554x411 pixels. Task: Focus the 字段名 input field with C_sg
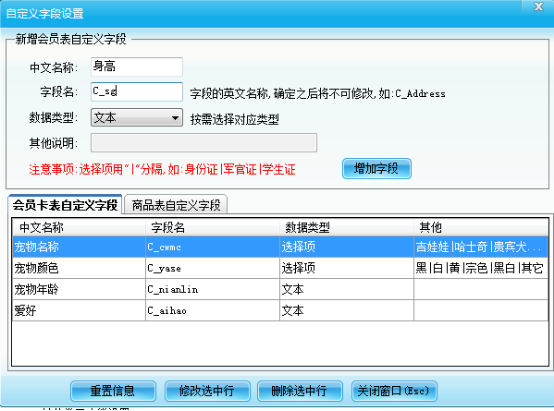pos(137,92)
